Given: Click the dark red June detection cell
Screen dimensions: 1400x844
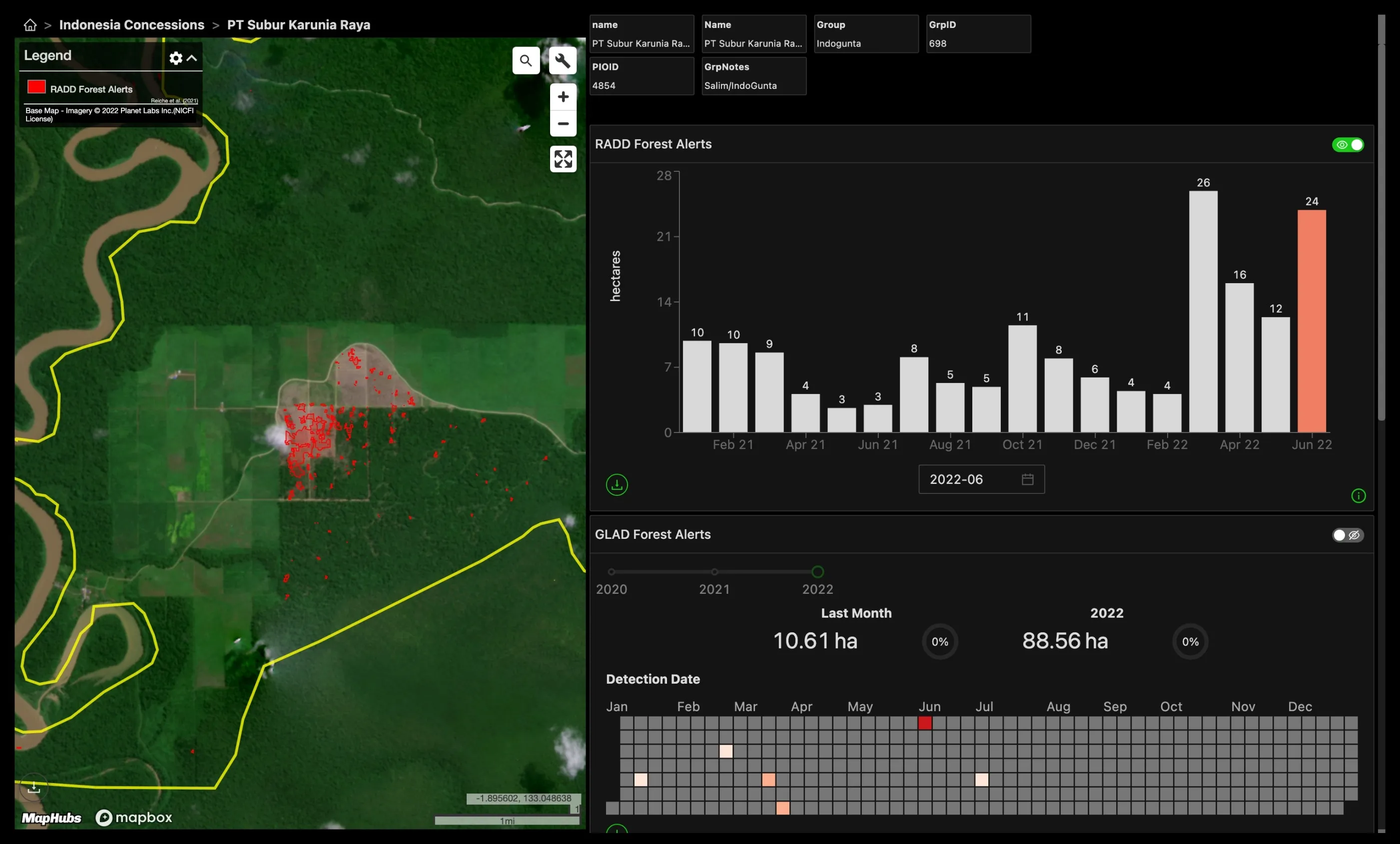Looking at the screenshot, I should 924,723.
